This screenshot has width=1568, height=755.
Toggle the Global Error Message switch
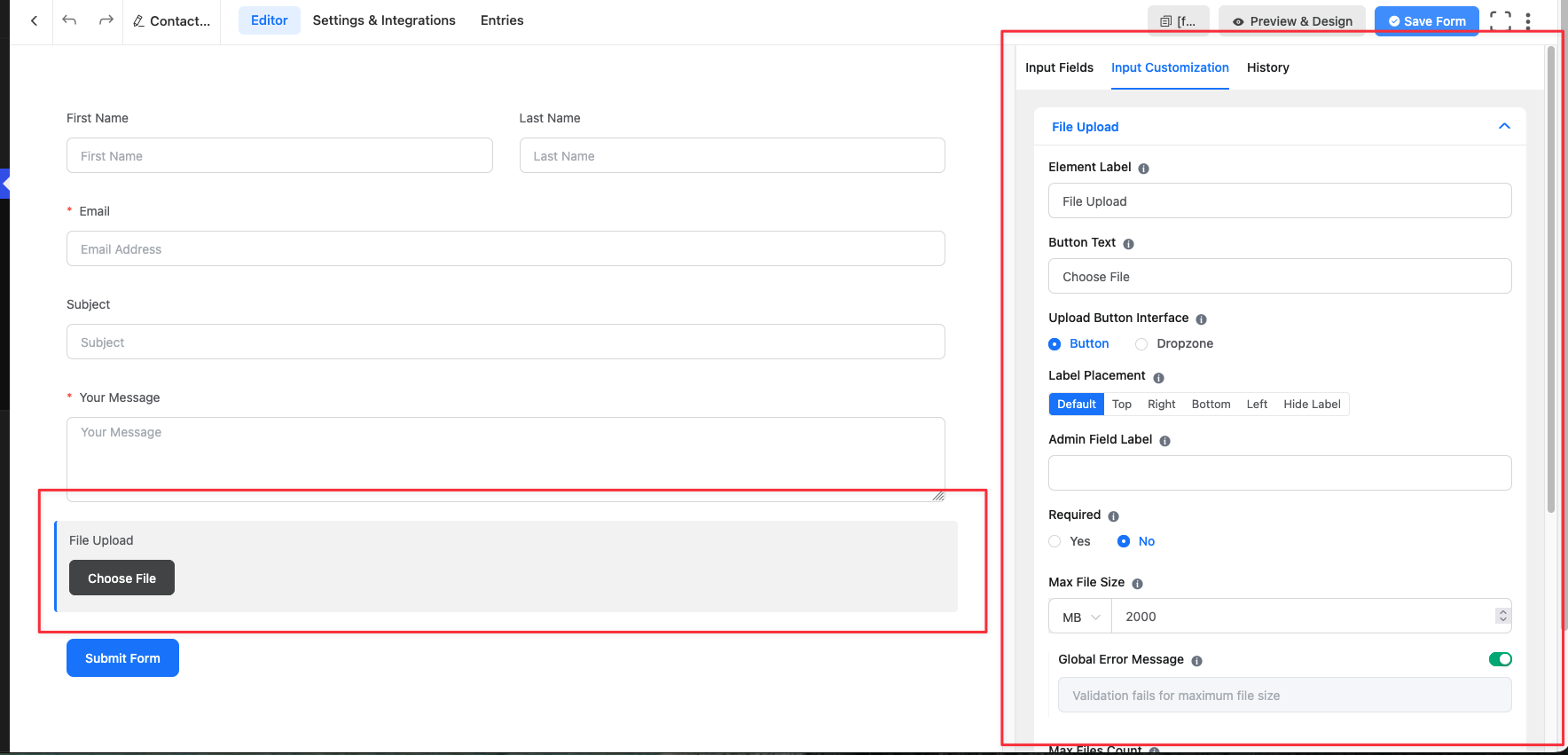(1500, 659)
